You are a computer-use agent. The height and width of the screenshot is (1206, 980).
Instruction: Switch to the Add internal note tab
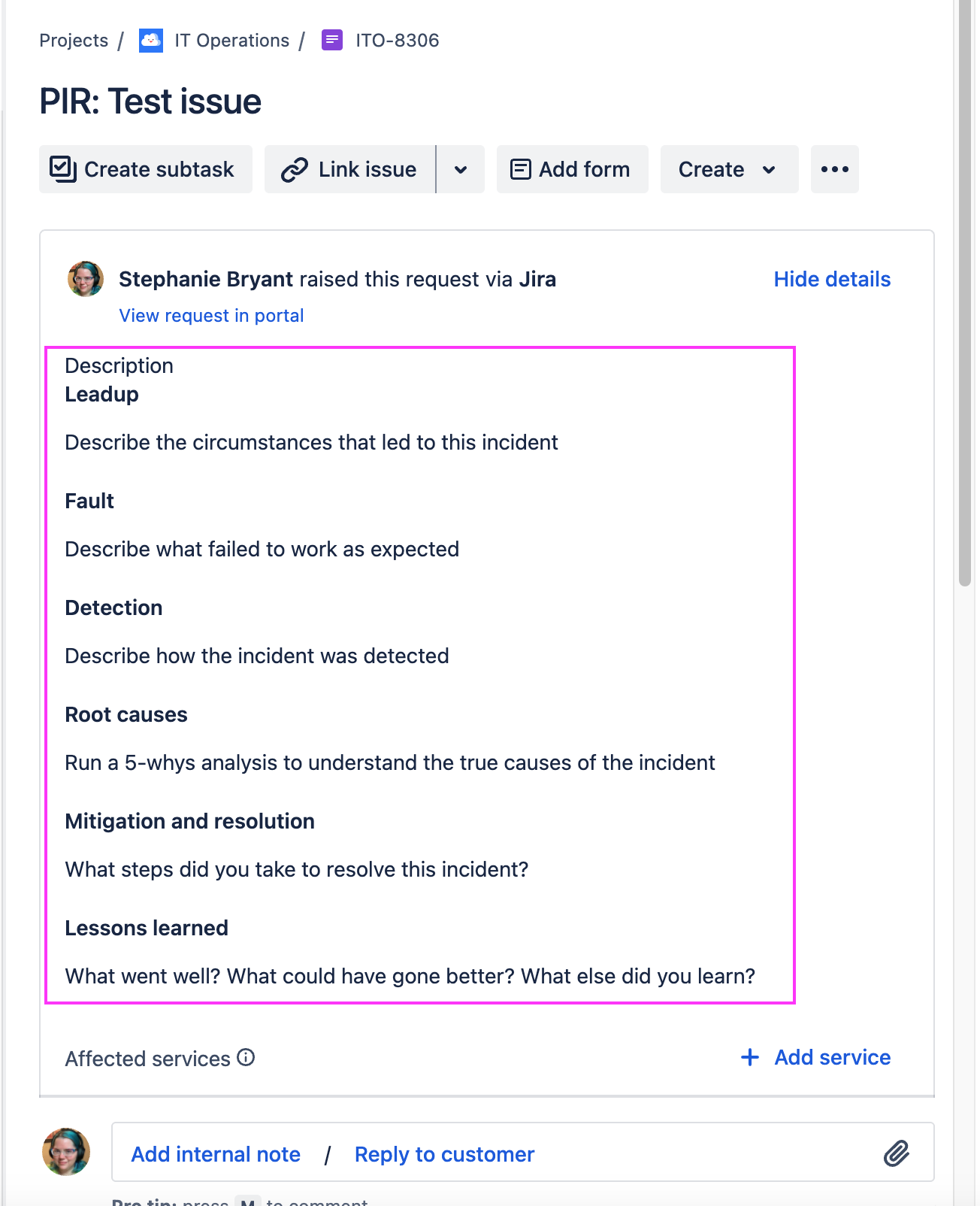(x=216, y=1154)
